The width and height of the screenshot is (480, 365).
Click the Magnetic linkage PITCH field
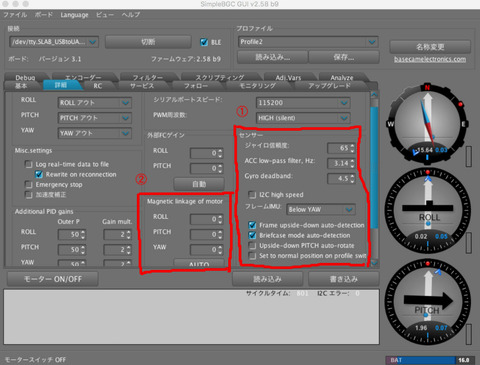click(206, 235)
